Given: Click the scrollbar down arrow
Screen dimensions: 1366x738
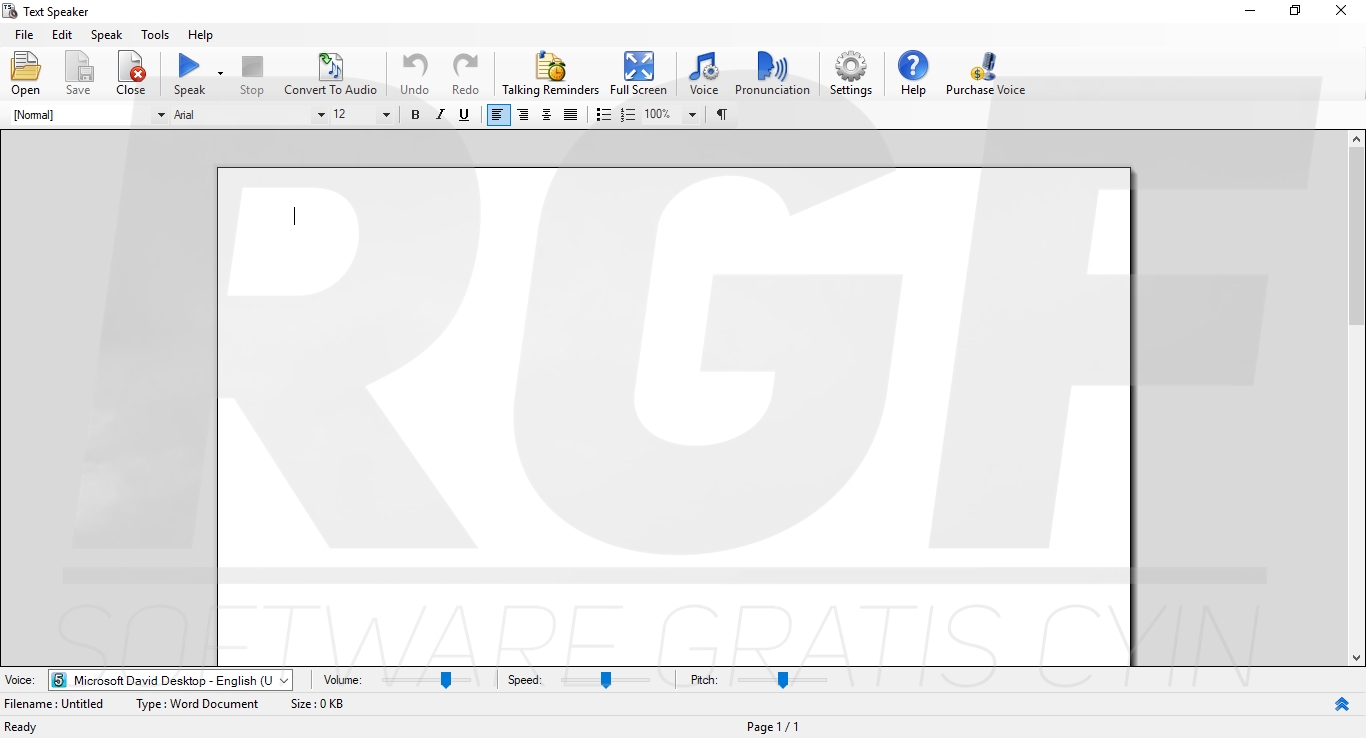Looking at the screenshot, I should [1357, 658].
